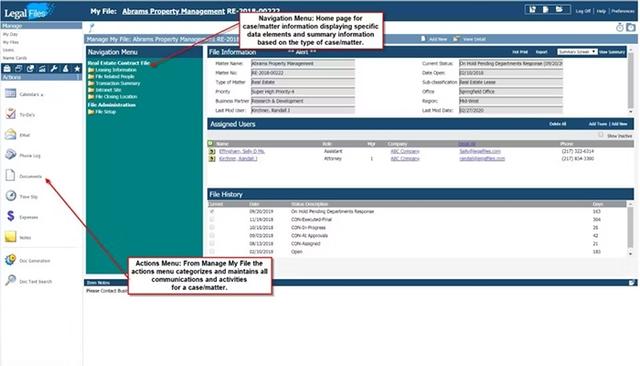Click the folders icon in sidebar toolbar

point(19,69)
